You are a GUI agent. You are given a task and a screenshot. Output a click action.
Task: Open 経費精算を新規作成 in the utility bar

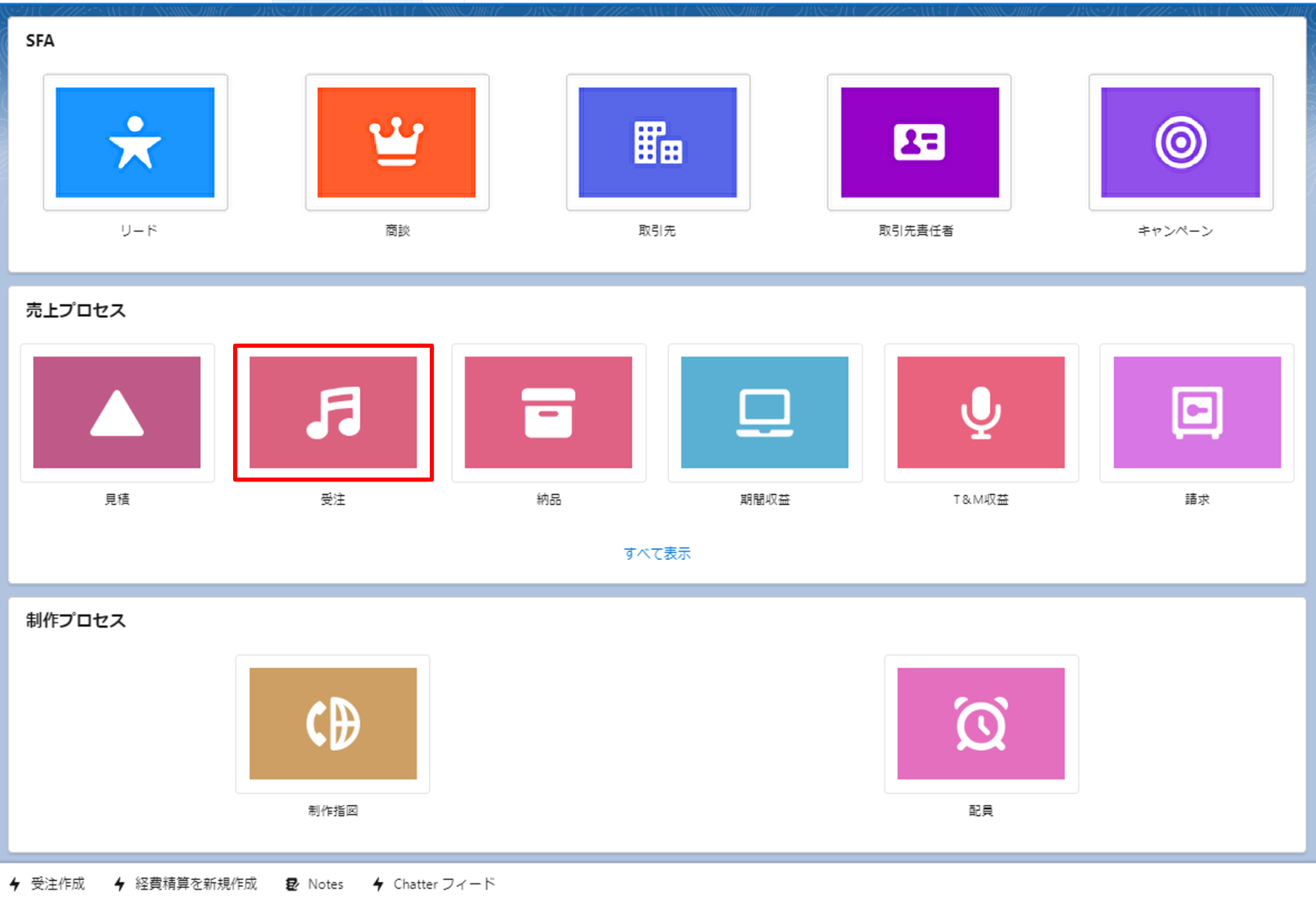coord(186,884)
